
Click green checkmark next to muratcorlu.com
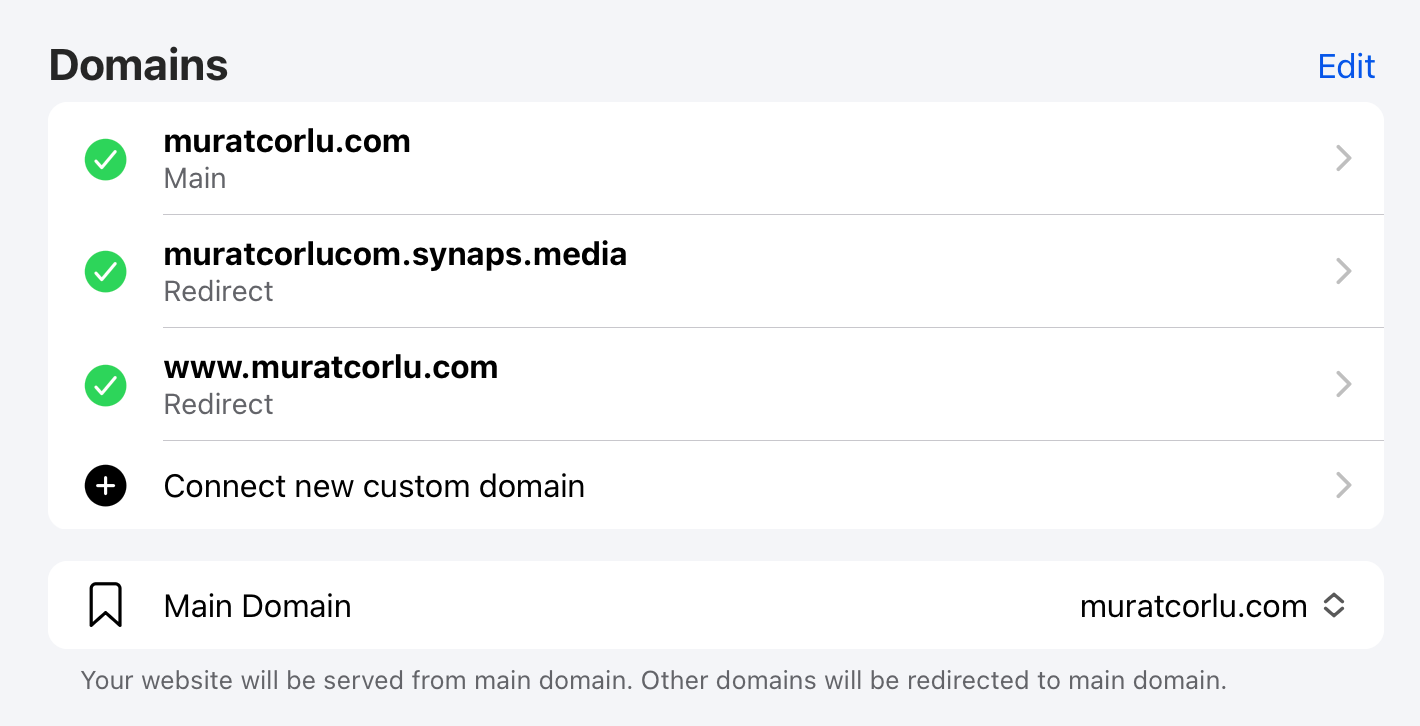pyautogui.click(x=105, y=159)
